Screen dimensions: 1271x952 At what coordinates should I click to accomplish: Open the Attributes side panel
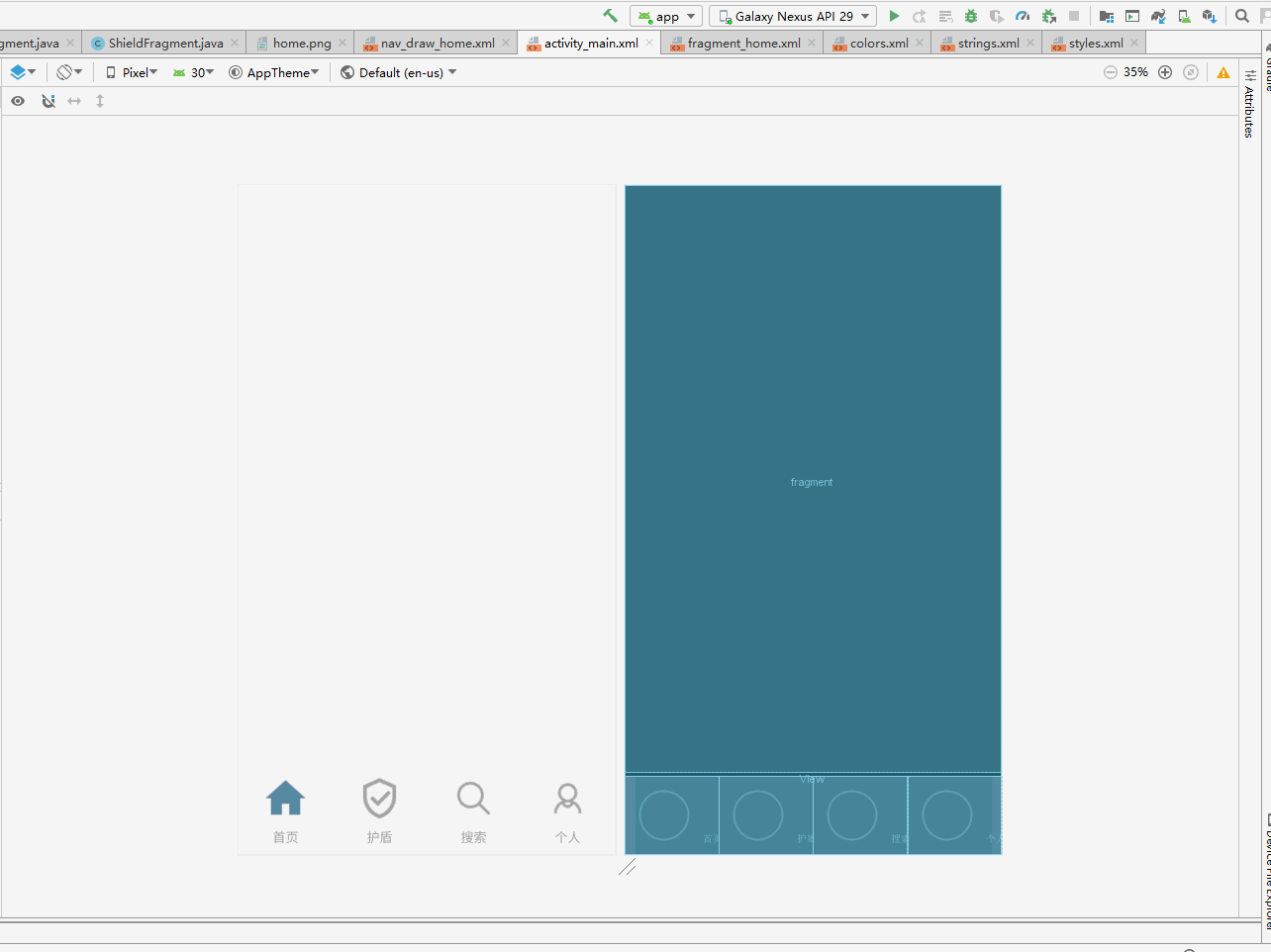coord(1249,104)
